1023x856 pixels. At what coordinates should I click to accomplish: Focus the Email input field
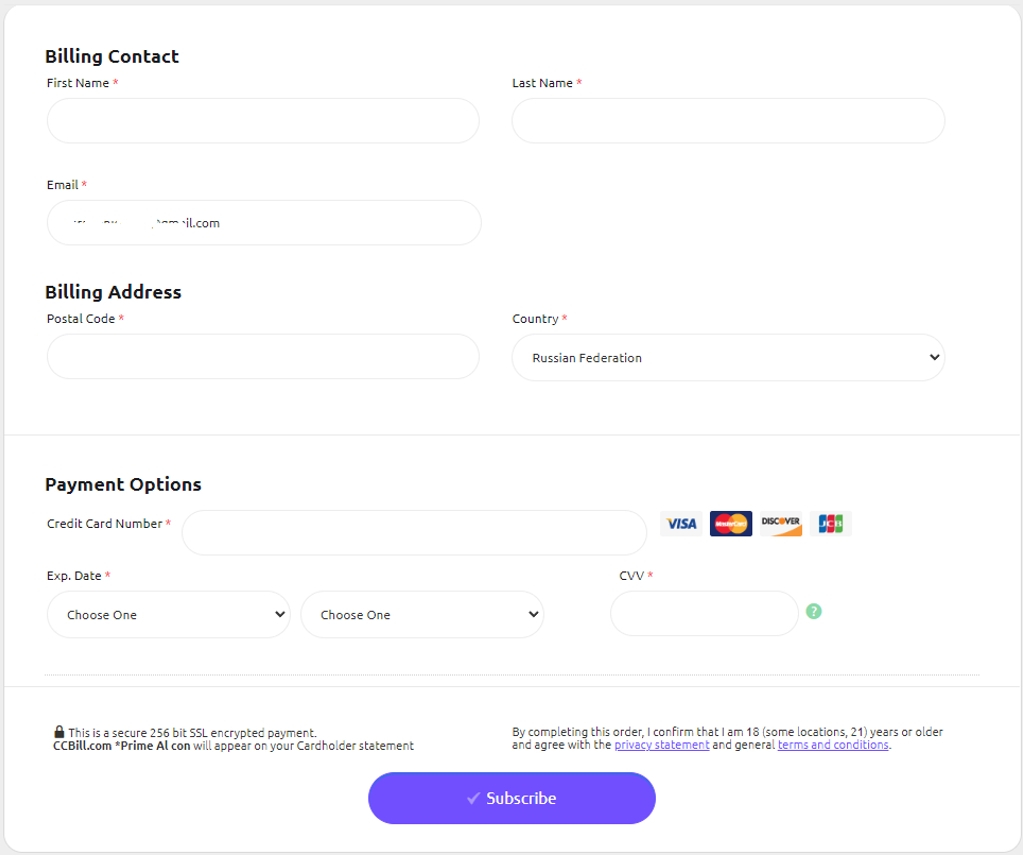pyautogui.click(x=264, y=222)
